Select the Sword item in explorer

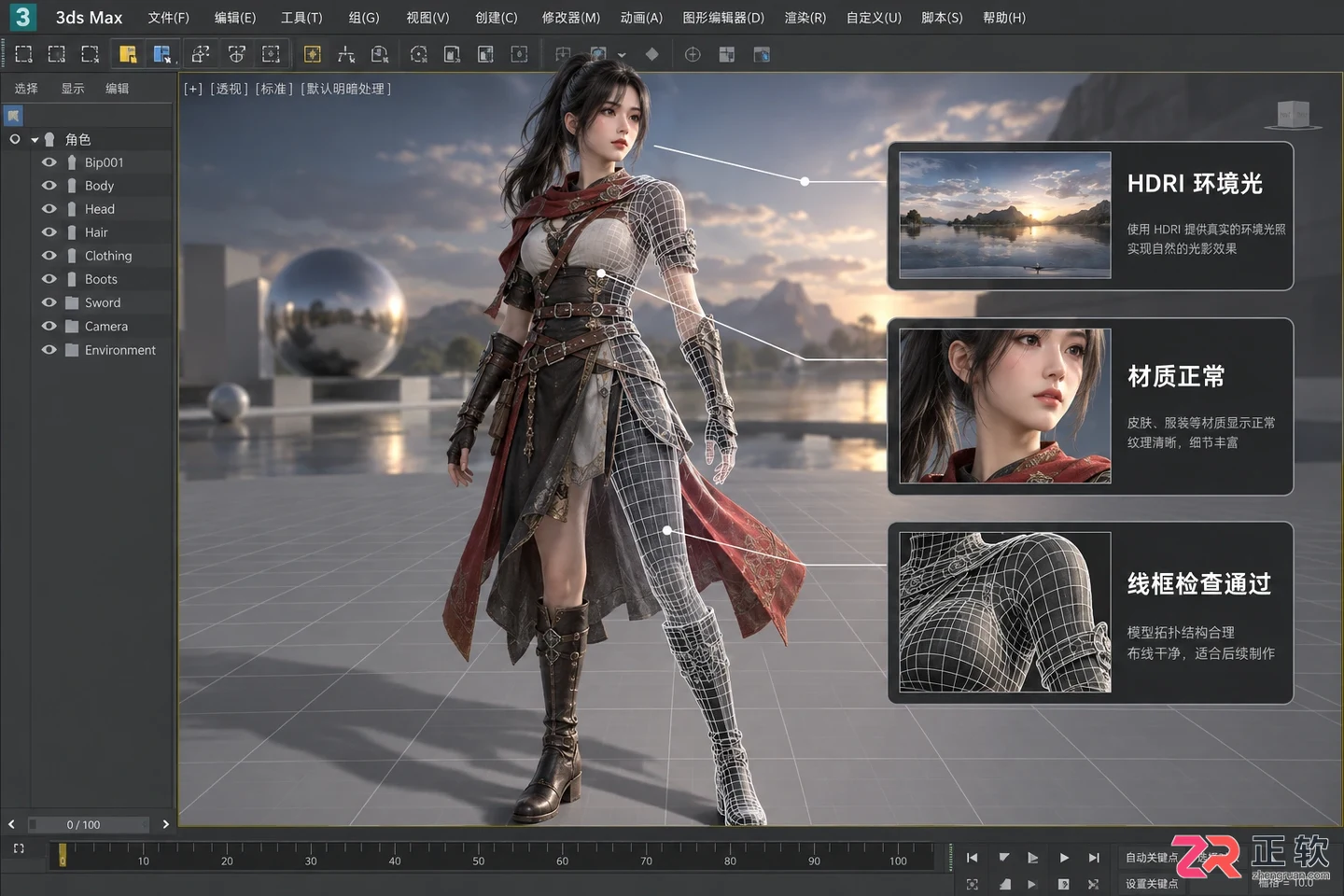click(x=103, y=302)
